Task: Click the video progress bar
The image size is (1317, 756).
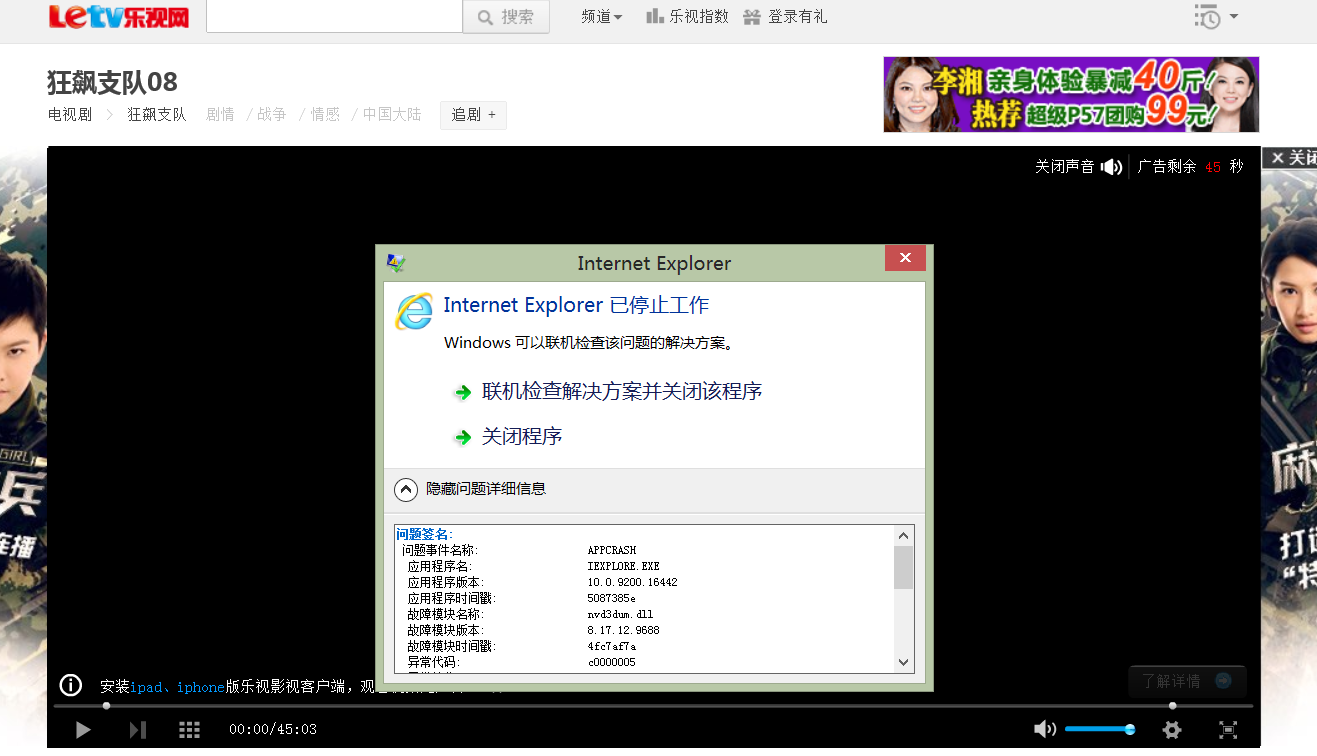Action: [653, 706]
